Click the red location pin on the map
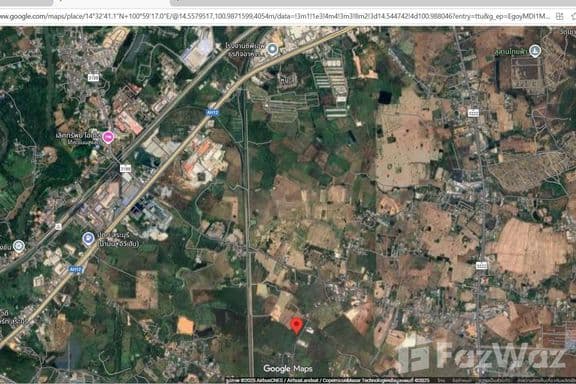 (x=296, y=326)
